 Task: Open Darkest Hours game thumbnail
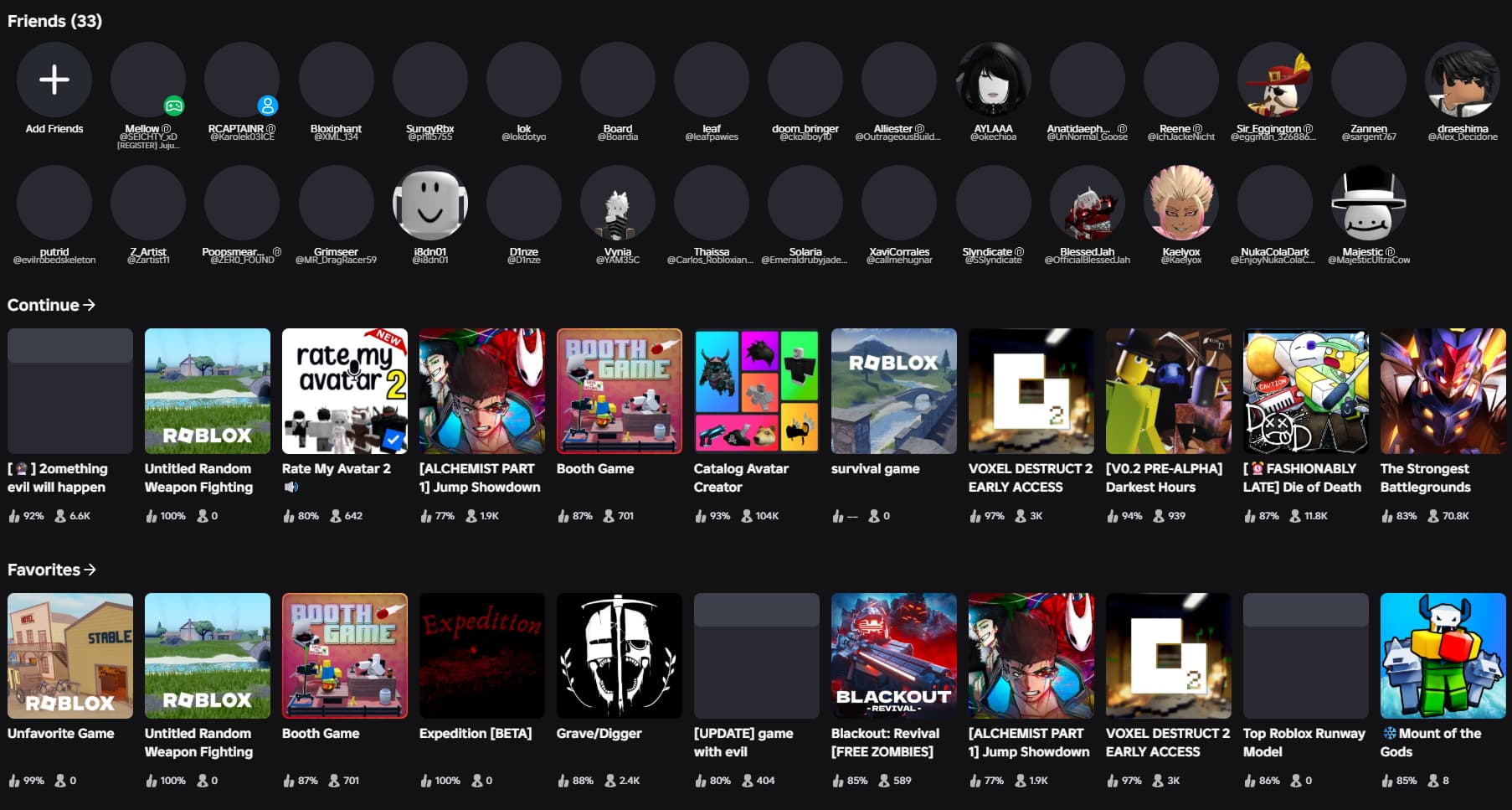click(1169, 391)
